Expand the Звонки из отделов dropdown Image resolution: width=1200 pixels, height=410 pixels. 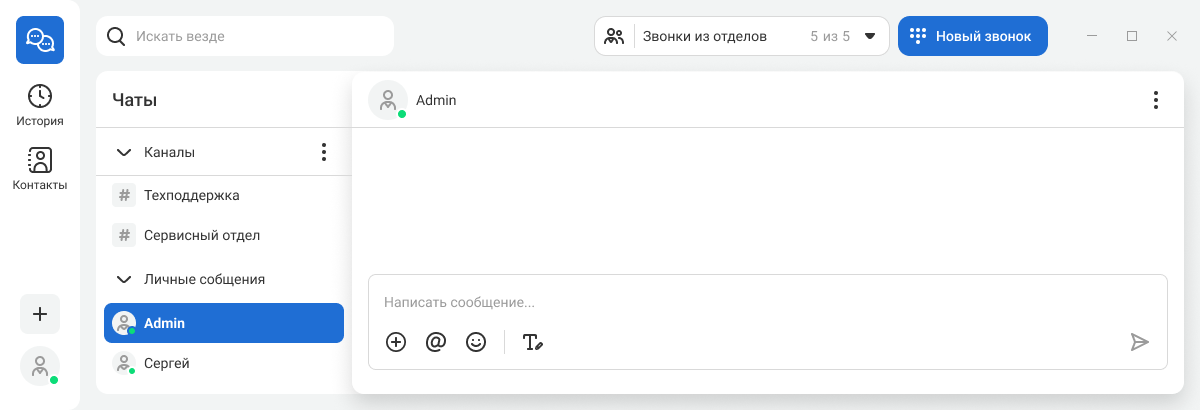click(x=869, y=36)
